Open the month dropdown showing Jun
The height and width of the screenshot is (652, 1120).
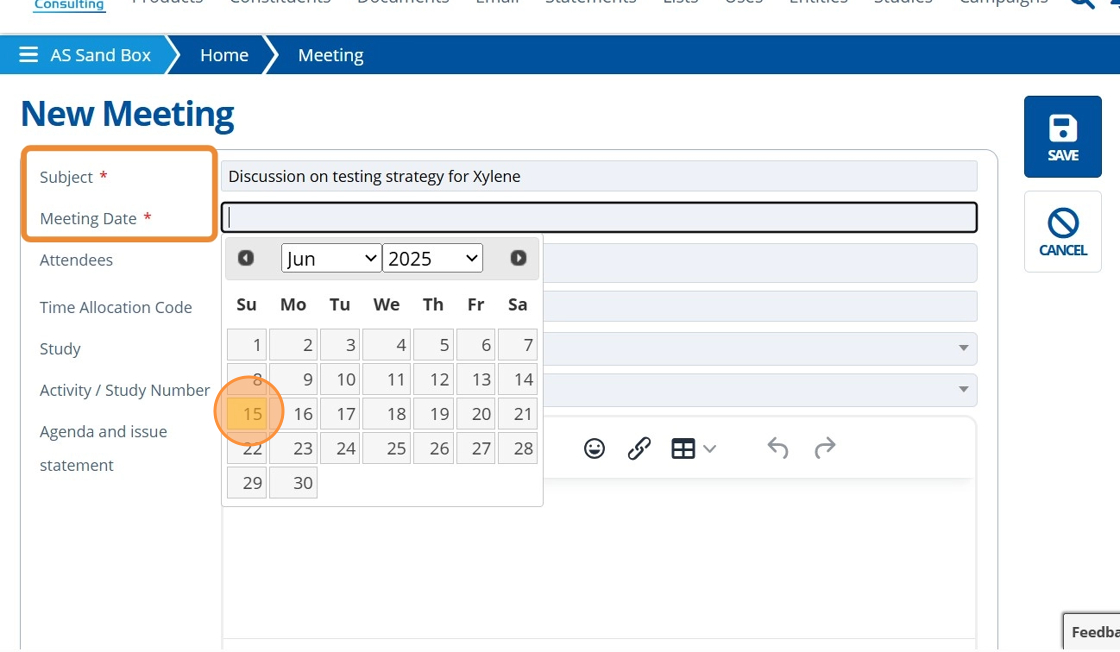331,258
